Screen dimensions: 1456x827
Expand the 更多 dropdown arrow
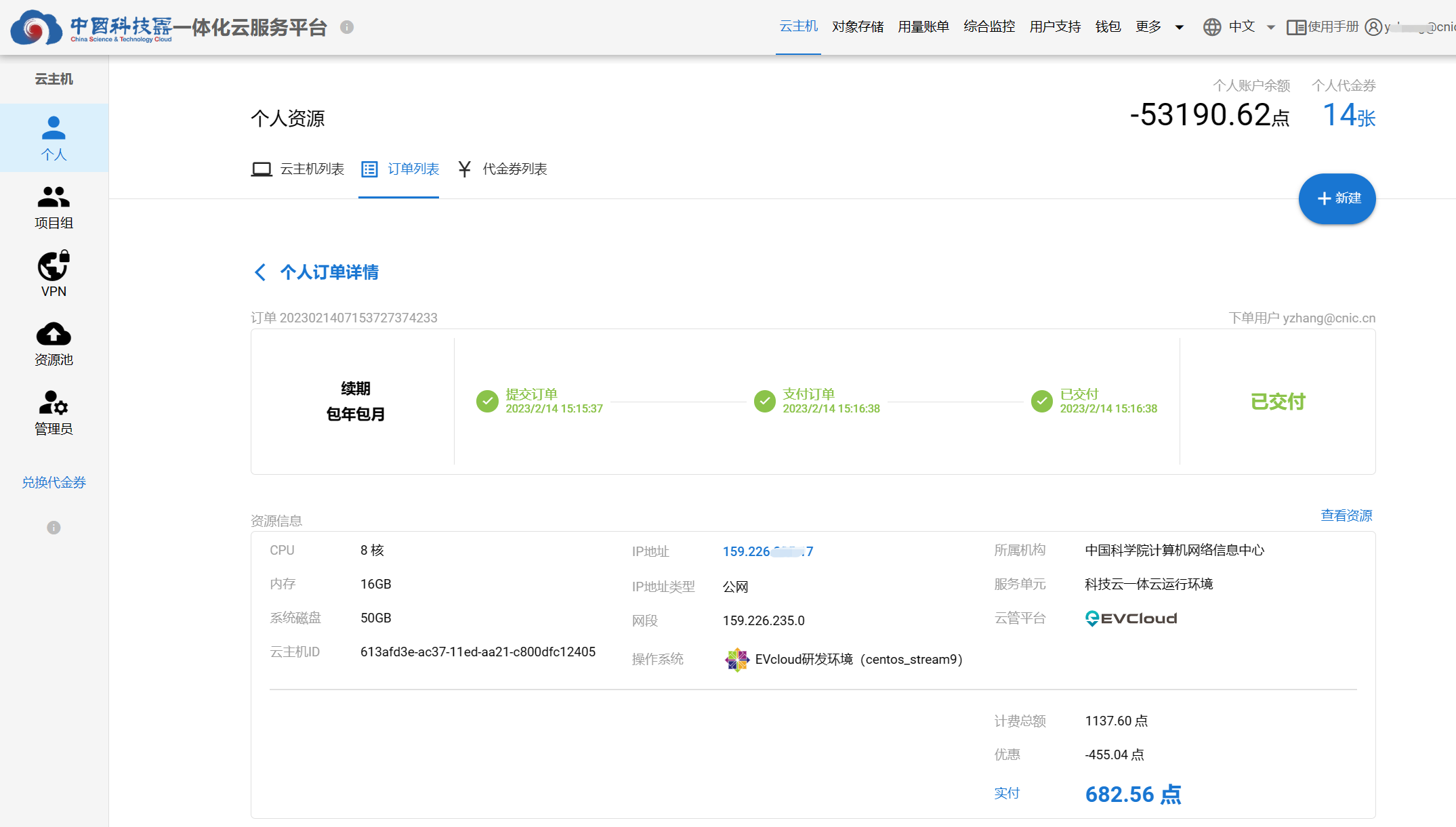[1180, 28]
